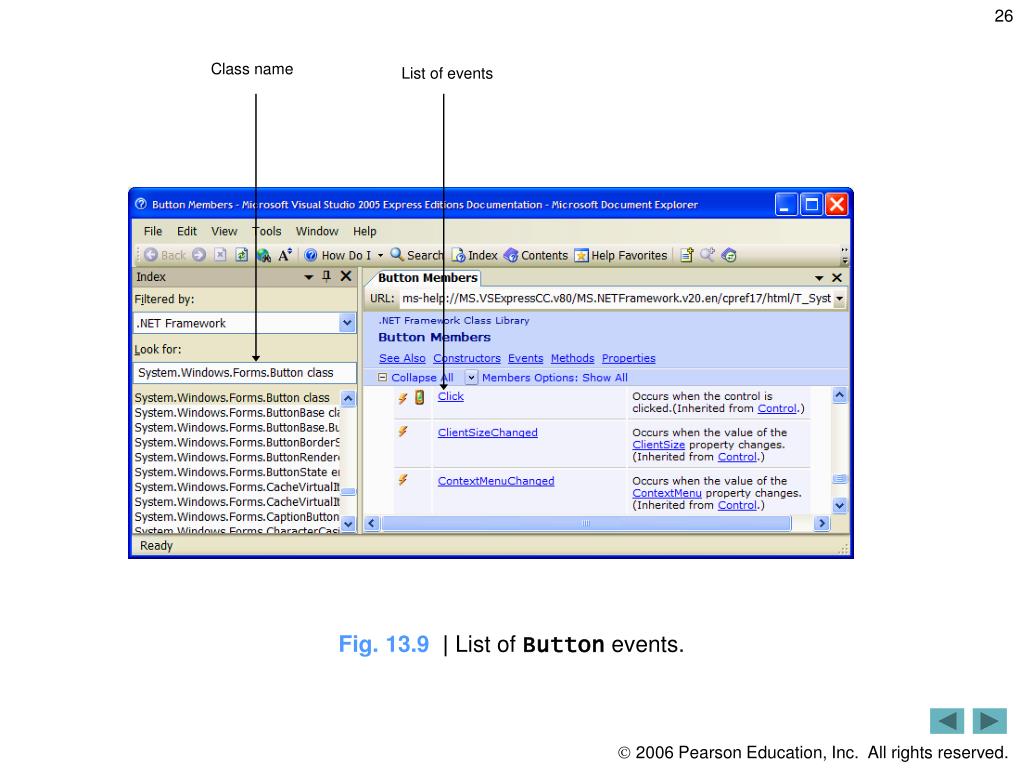Open Members Options: Show All dropdown
Viewport: 1024px width, 768px height.
coord(546,377)
